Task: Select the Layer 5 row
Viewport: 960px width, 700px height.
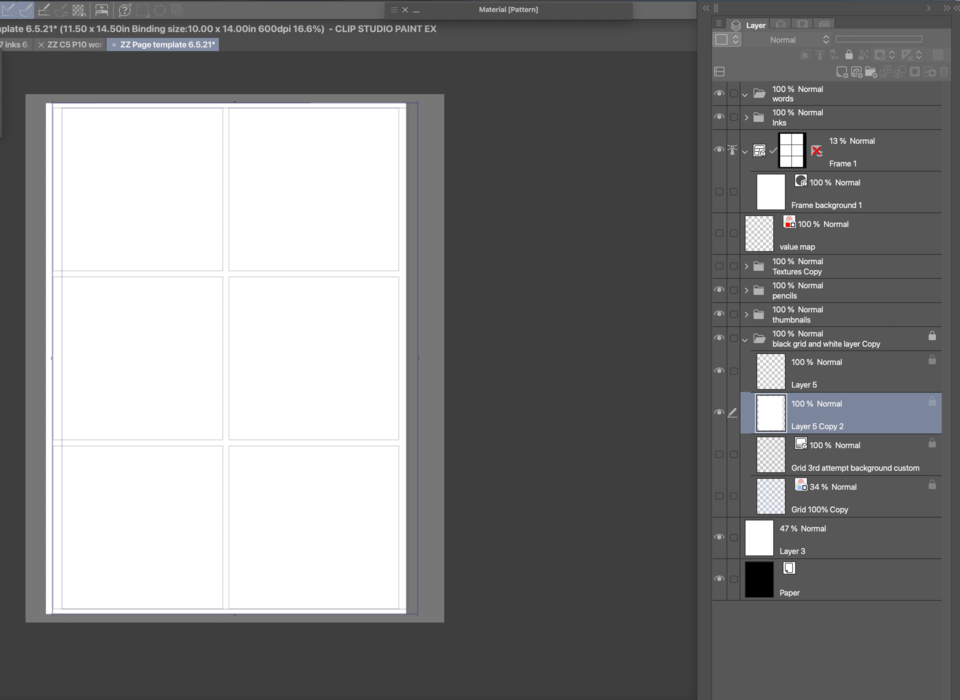Action: (x=841, y=372)
